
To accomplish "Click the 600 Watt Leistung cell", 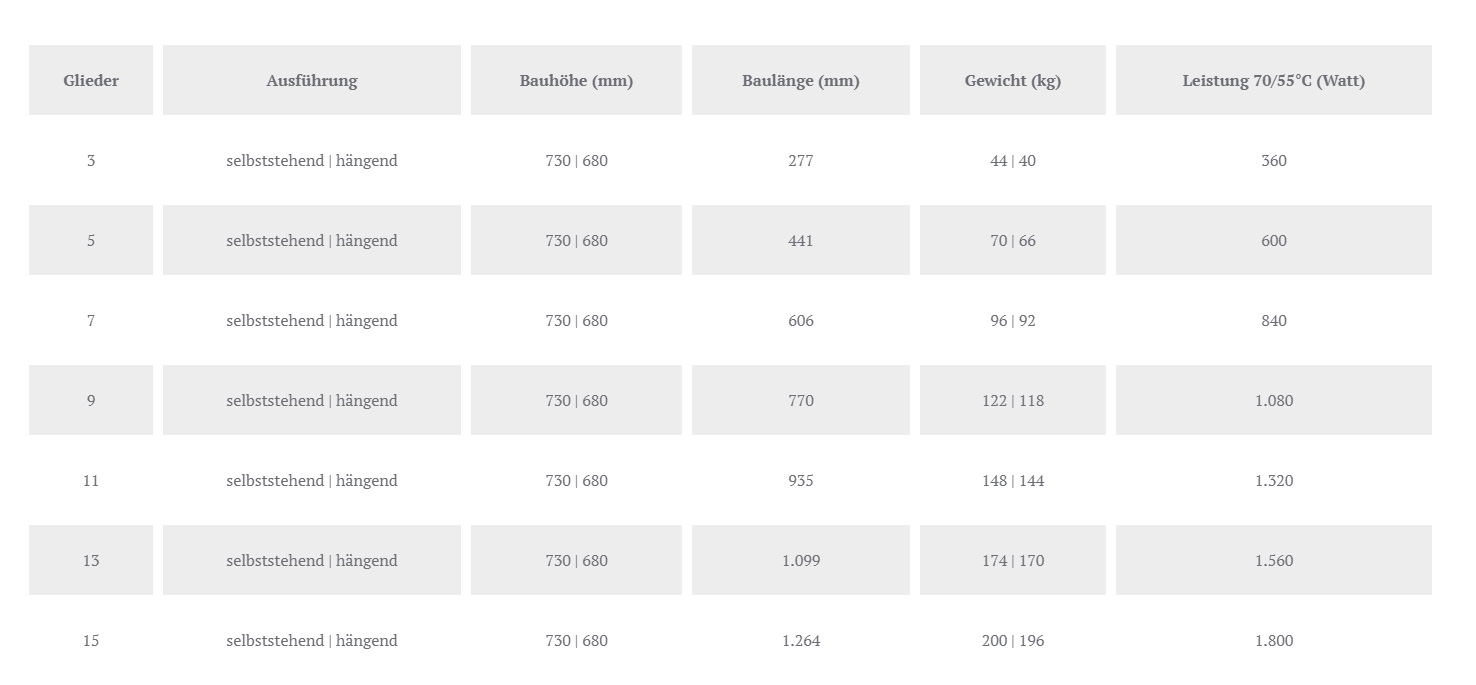I will click(1274, 241).
